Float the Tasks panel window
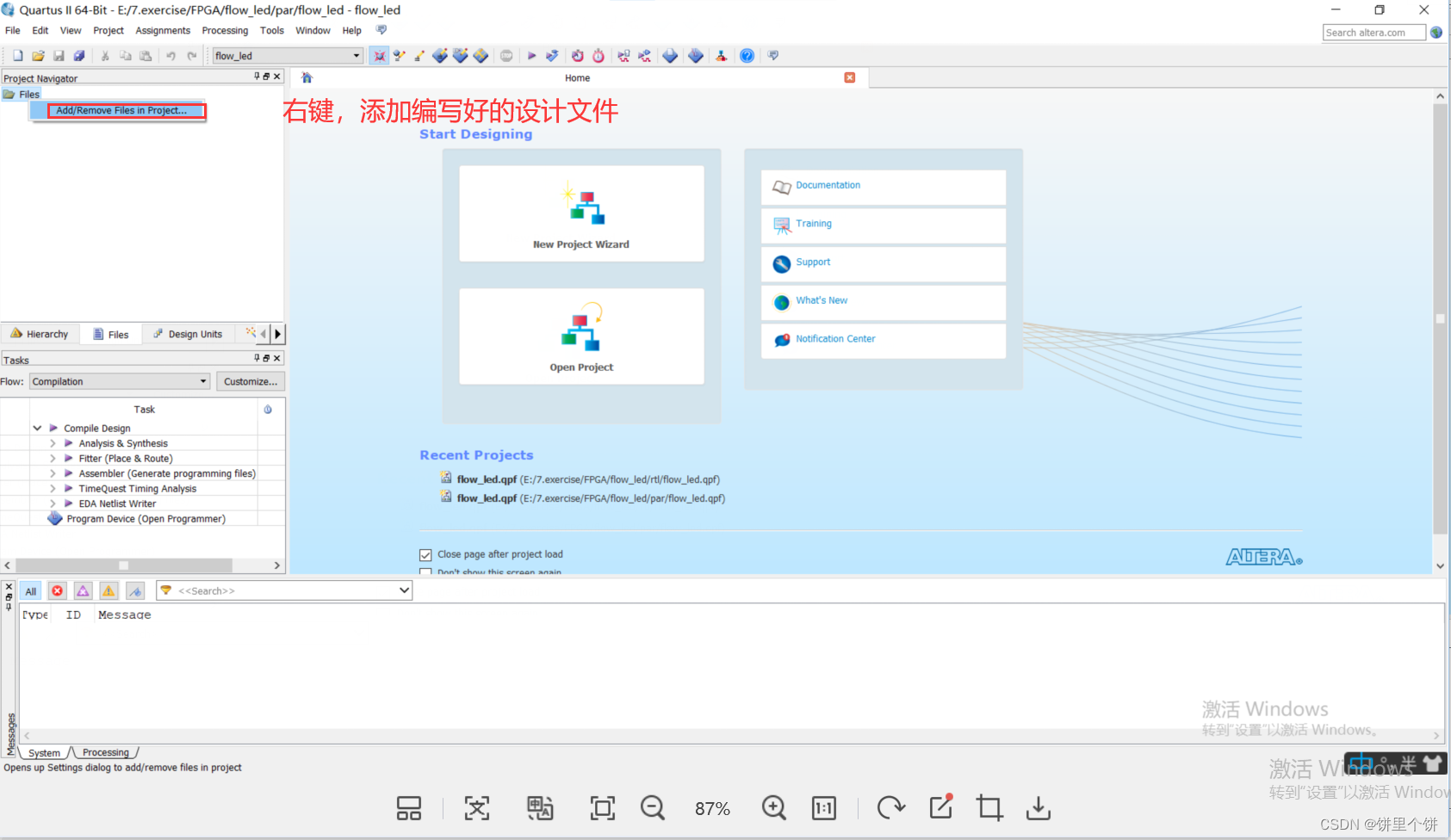This screenshot has width=1451, height=840. [x=266, y=358]
